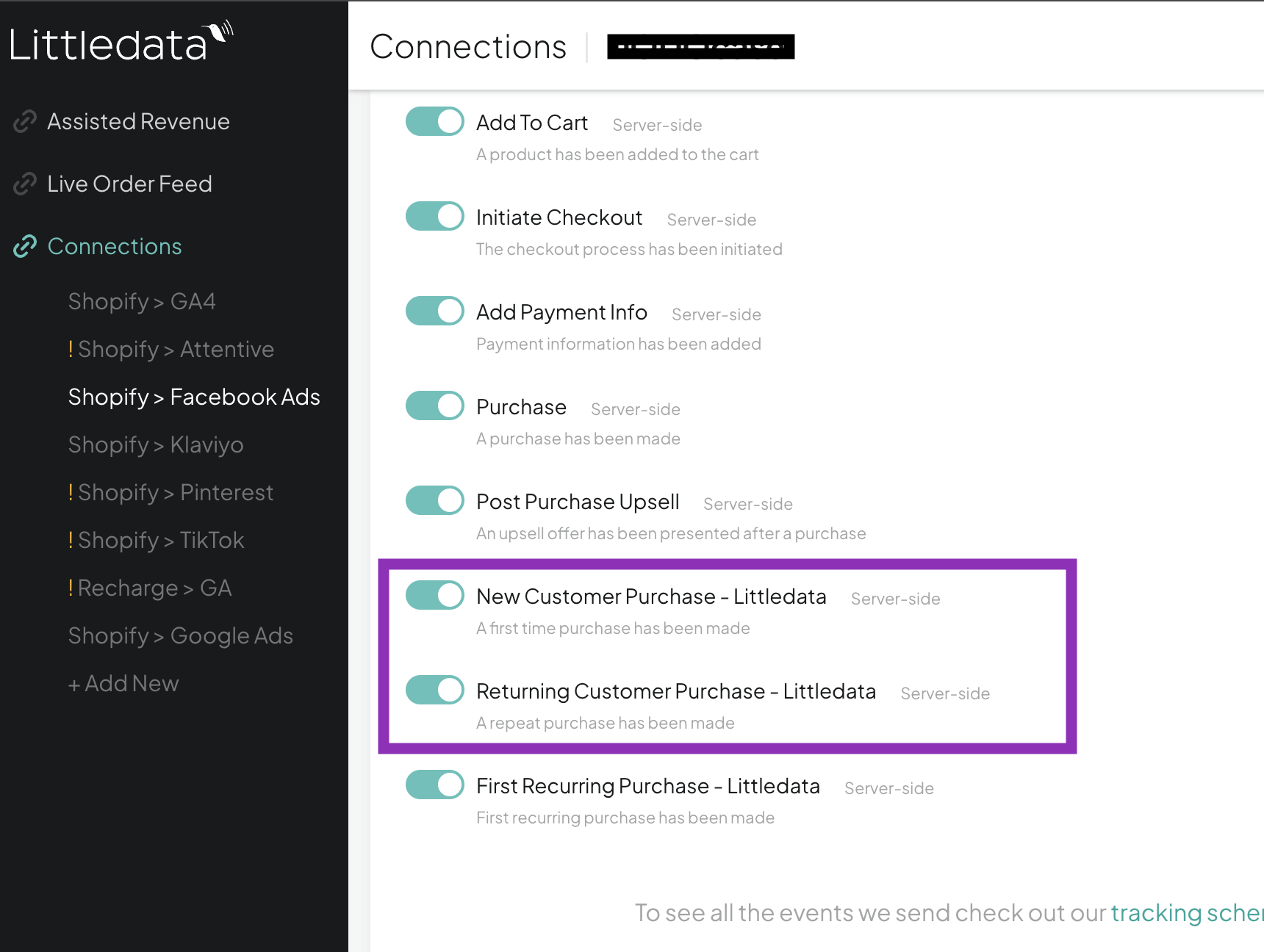Viewport: 1264px width, 952px height.
Task: Go to Shopify > Google Ads connection
Action: [181, 636]
